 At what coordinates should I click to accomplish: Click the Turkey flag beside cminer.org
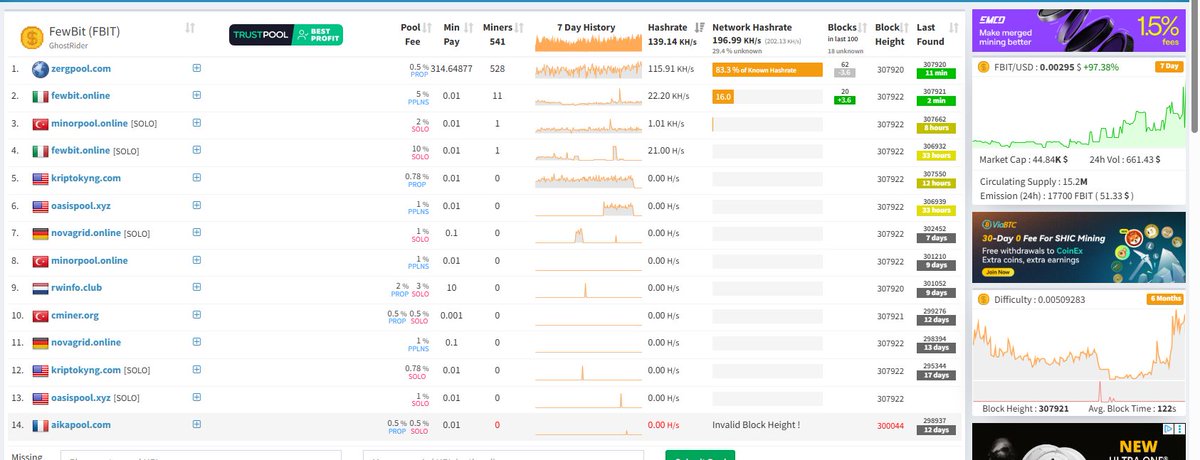pyautogui.click(x=39, y=315)
